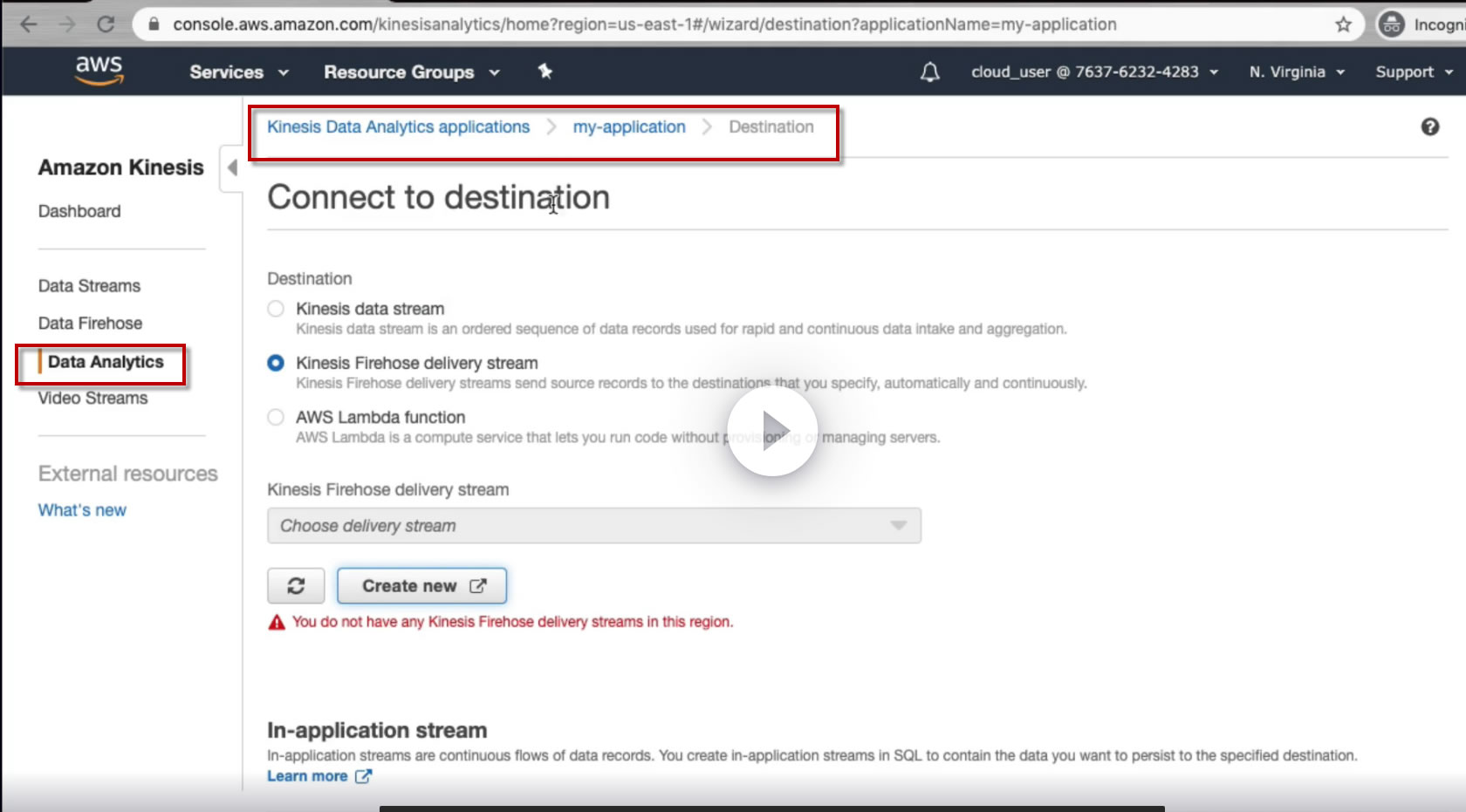Expand the Services menu
The width and height of the screenshot is (1466, 812).
click(x=239, y=72)
